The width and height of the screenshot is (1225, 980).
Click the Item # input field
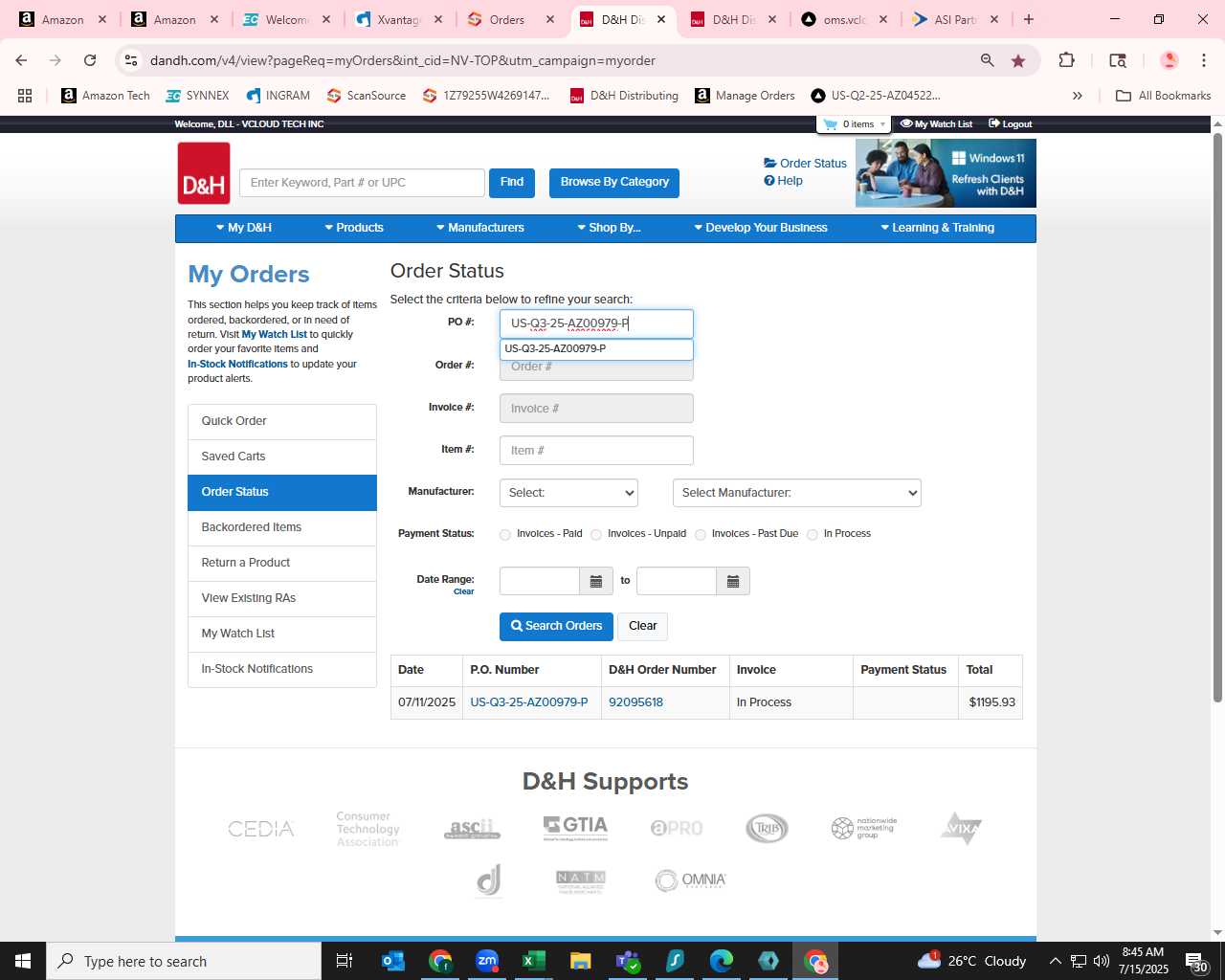pyautogui.click(x=596, y=451)
